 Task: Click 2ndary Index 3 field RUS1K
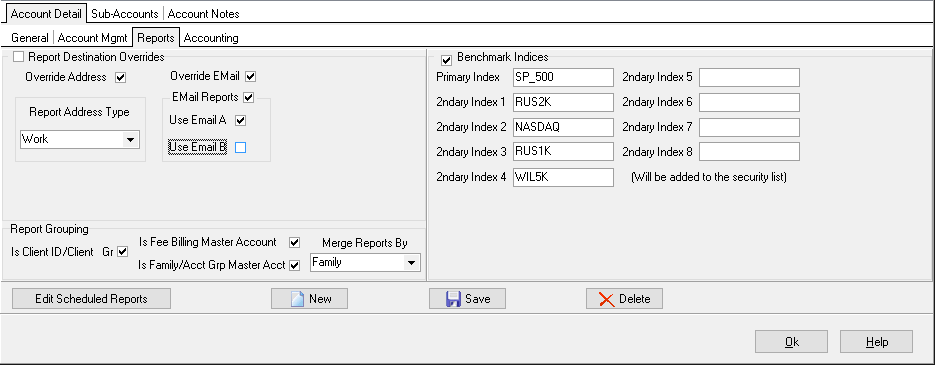click(x=564, y=152)
